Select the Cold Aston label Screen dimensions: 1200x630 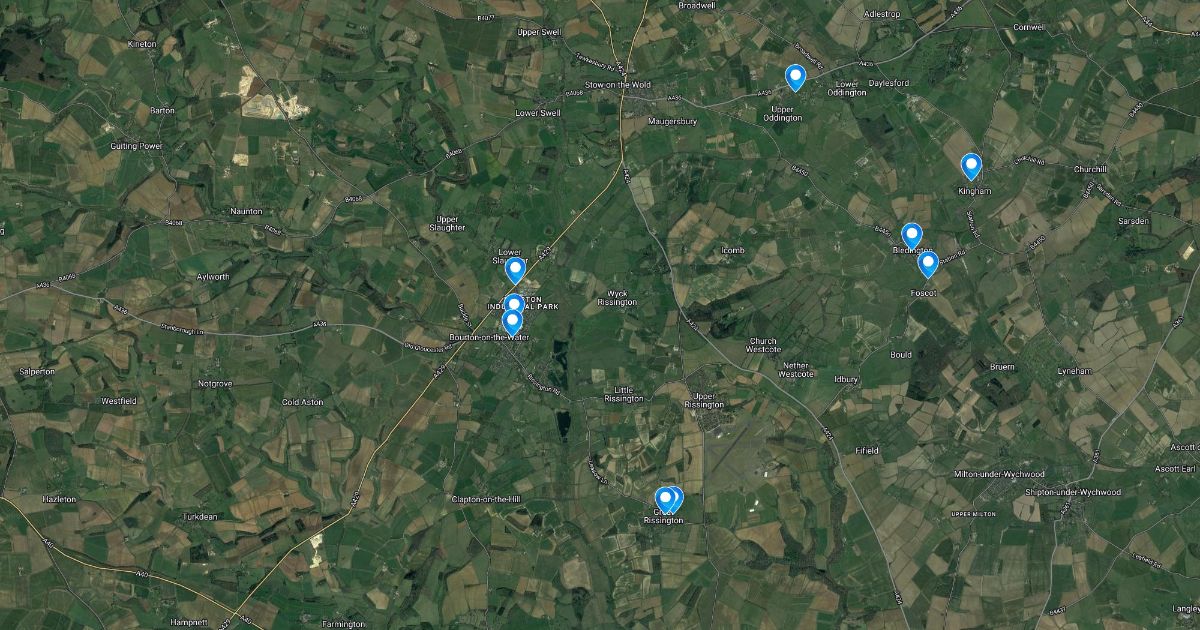pyautogui.click(x=303, y=402)
